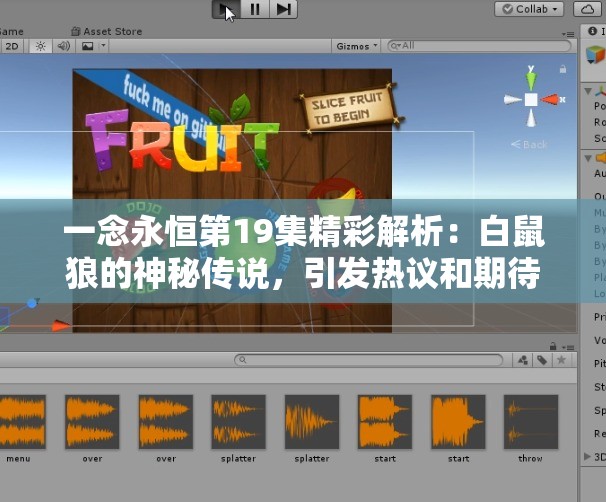Click the favorites star icon

(562, 360)
